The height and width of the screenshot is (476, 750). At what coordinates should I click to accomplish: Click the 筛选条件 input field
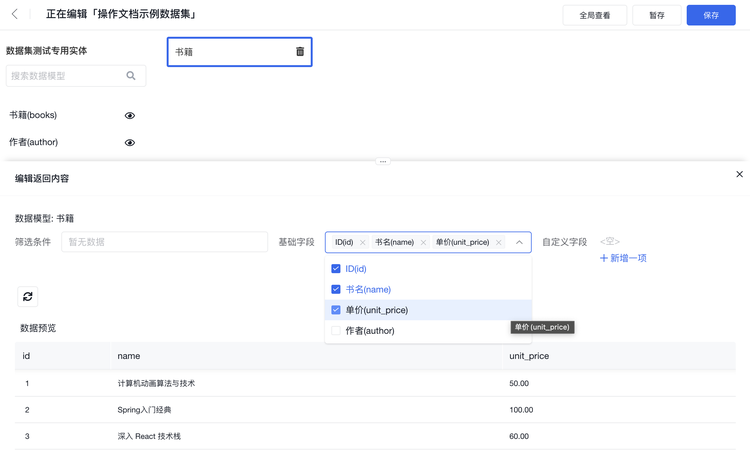coord(165,242)
